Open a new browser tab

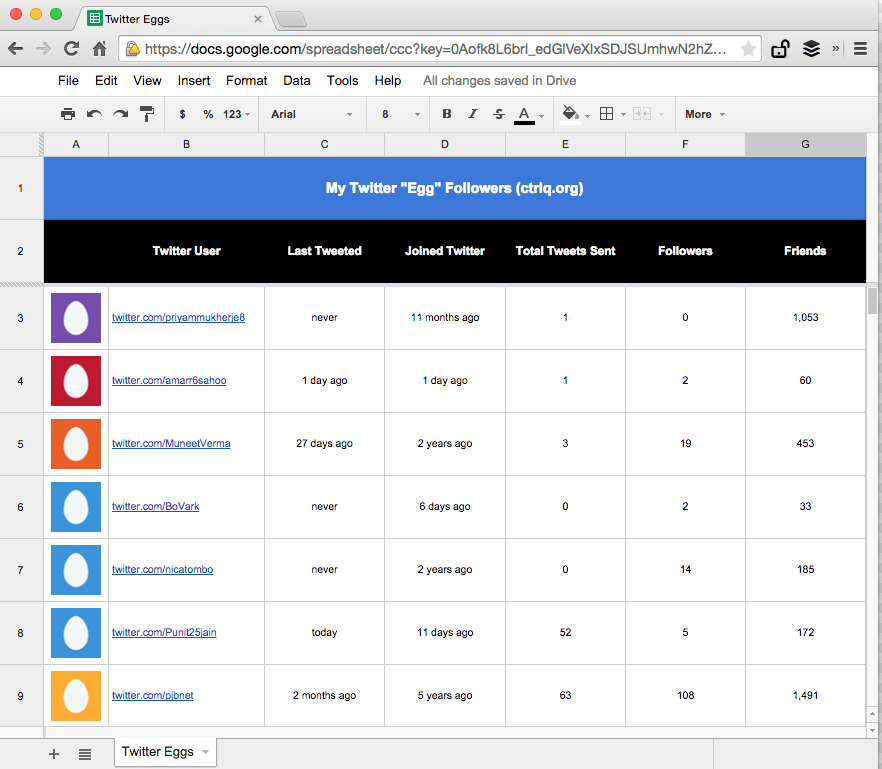(x=291, y=19)
